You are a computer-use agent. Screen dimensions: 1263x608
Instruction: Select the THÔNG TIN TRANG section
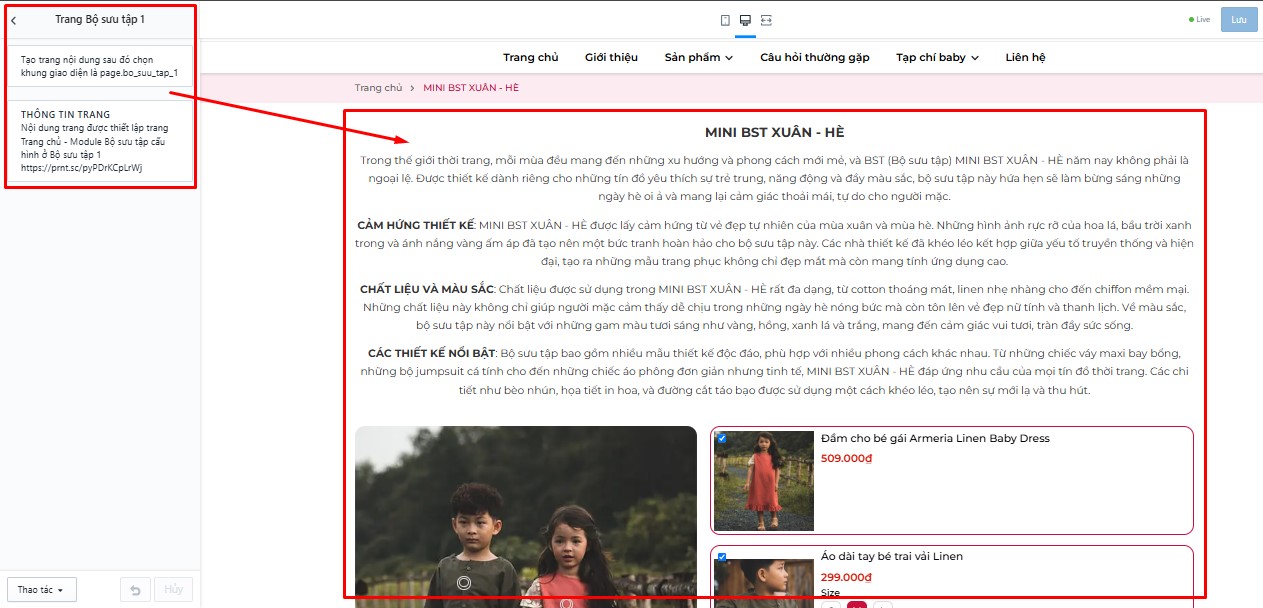(100, 141)
